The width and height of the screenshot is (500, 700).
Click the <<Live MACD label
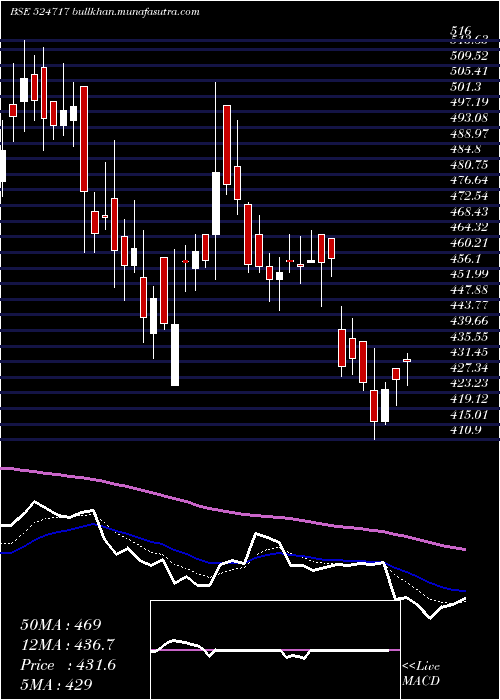click(x=421, y=674)
